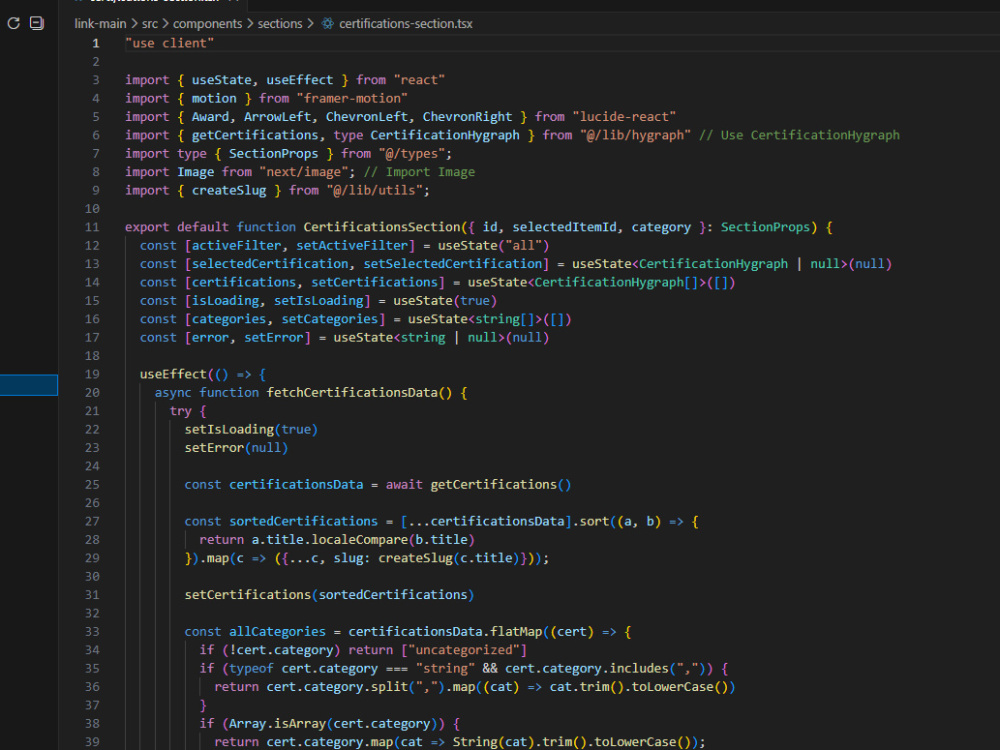The image size is (1000, 750).
Task: Click the split method on line 36
Action: coord(389,688)
